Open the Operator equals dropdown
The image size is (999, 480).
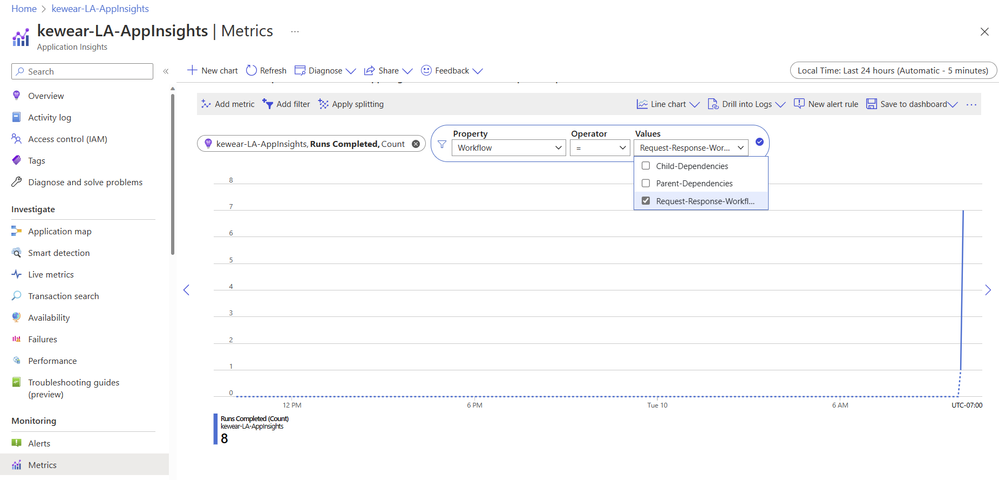pos(600,147)
